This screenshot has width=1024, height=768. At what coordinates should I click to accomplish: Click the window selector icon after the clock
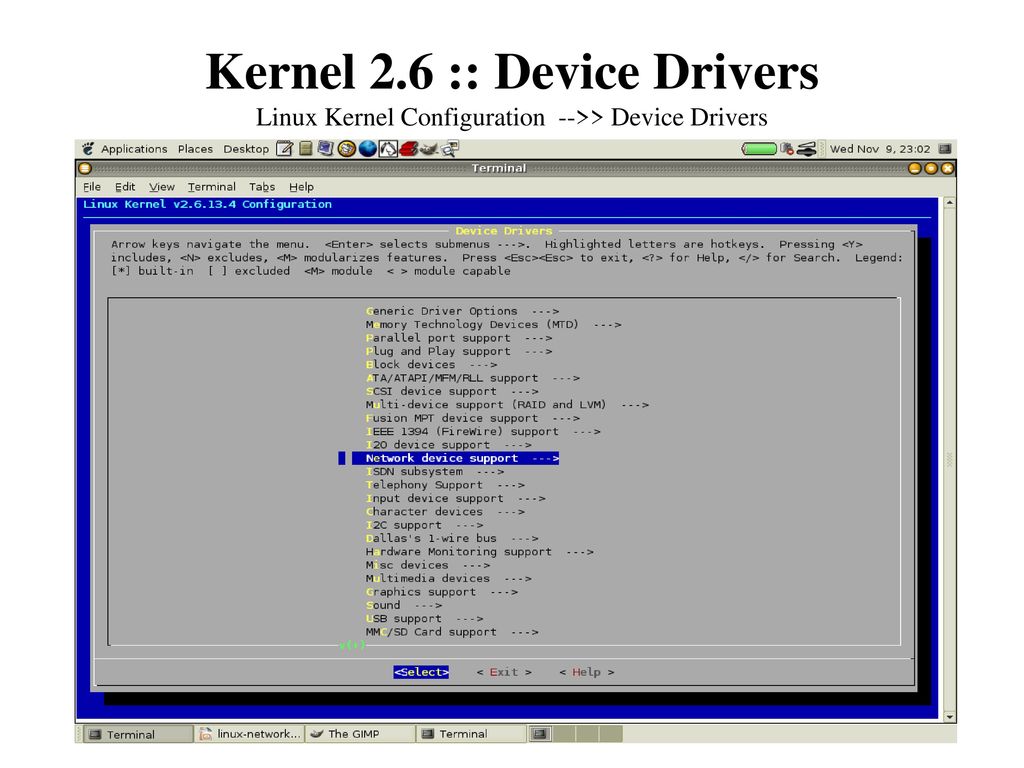pyautogui.click(x=944, y=149)
